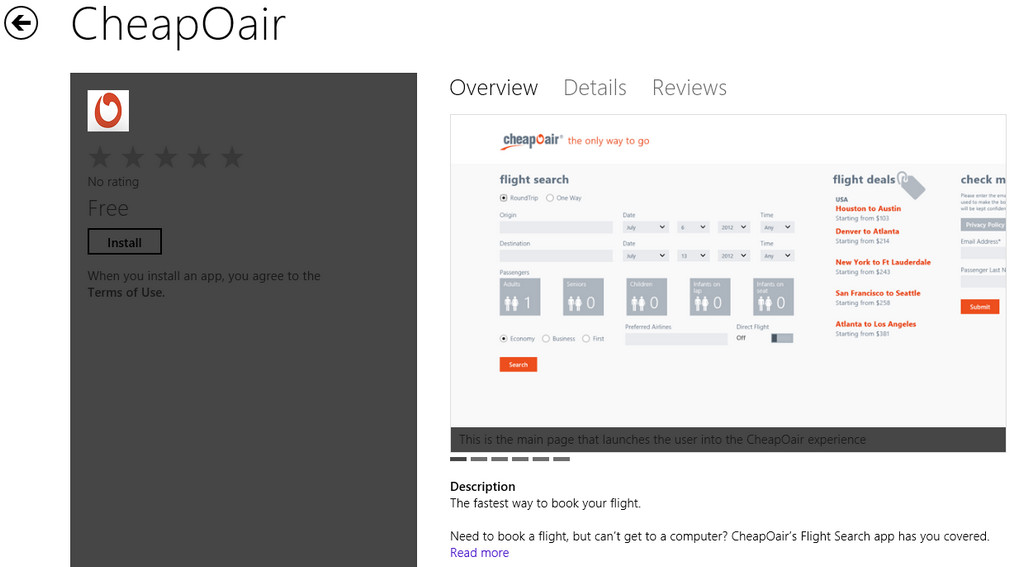
Task: Select the first screenshot page indicator
Action: [x=458, y=459]
